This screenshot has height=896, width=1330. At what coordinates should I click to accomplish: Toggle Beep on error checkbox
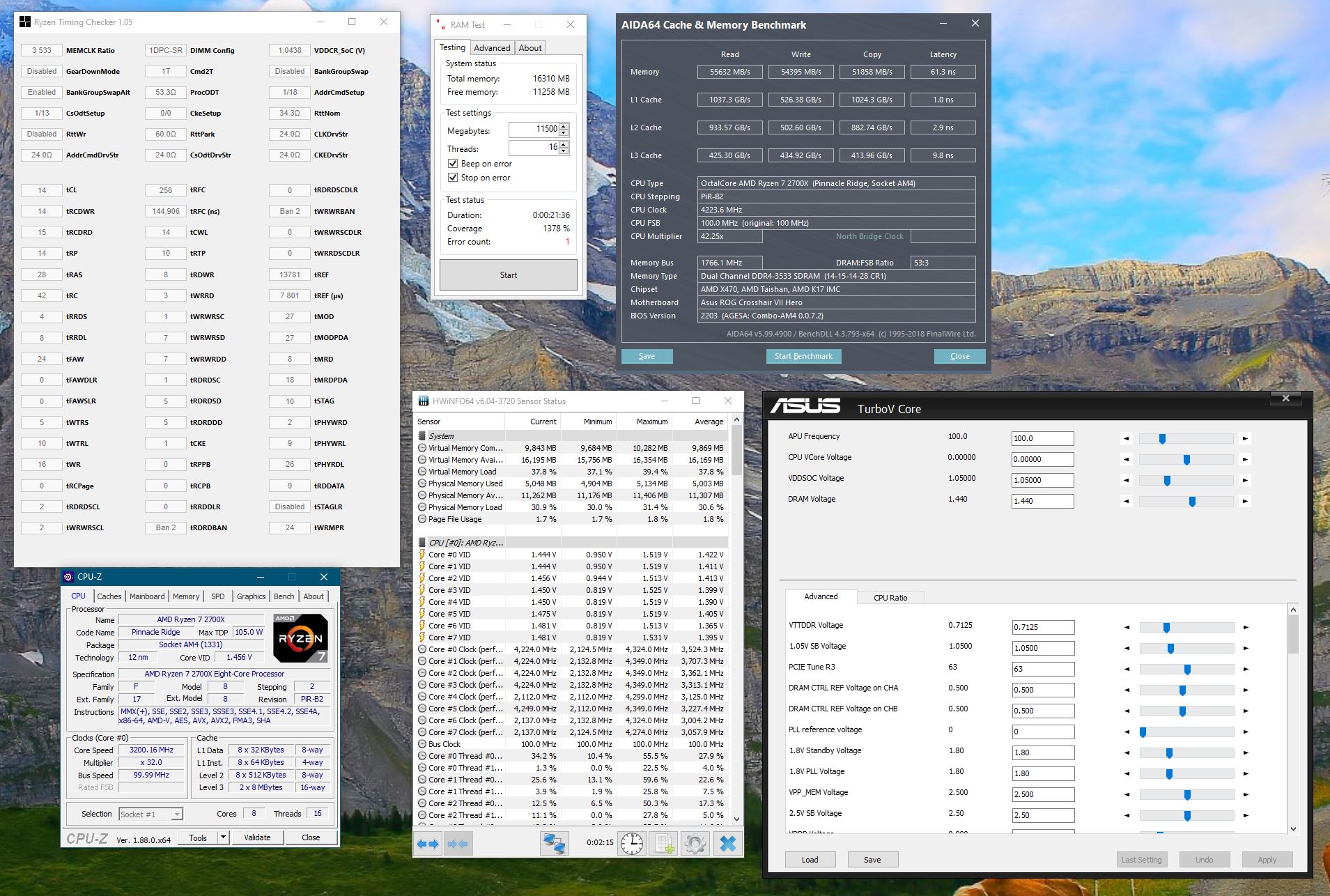(x=453, y=164)
